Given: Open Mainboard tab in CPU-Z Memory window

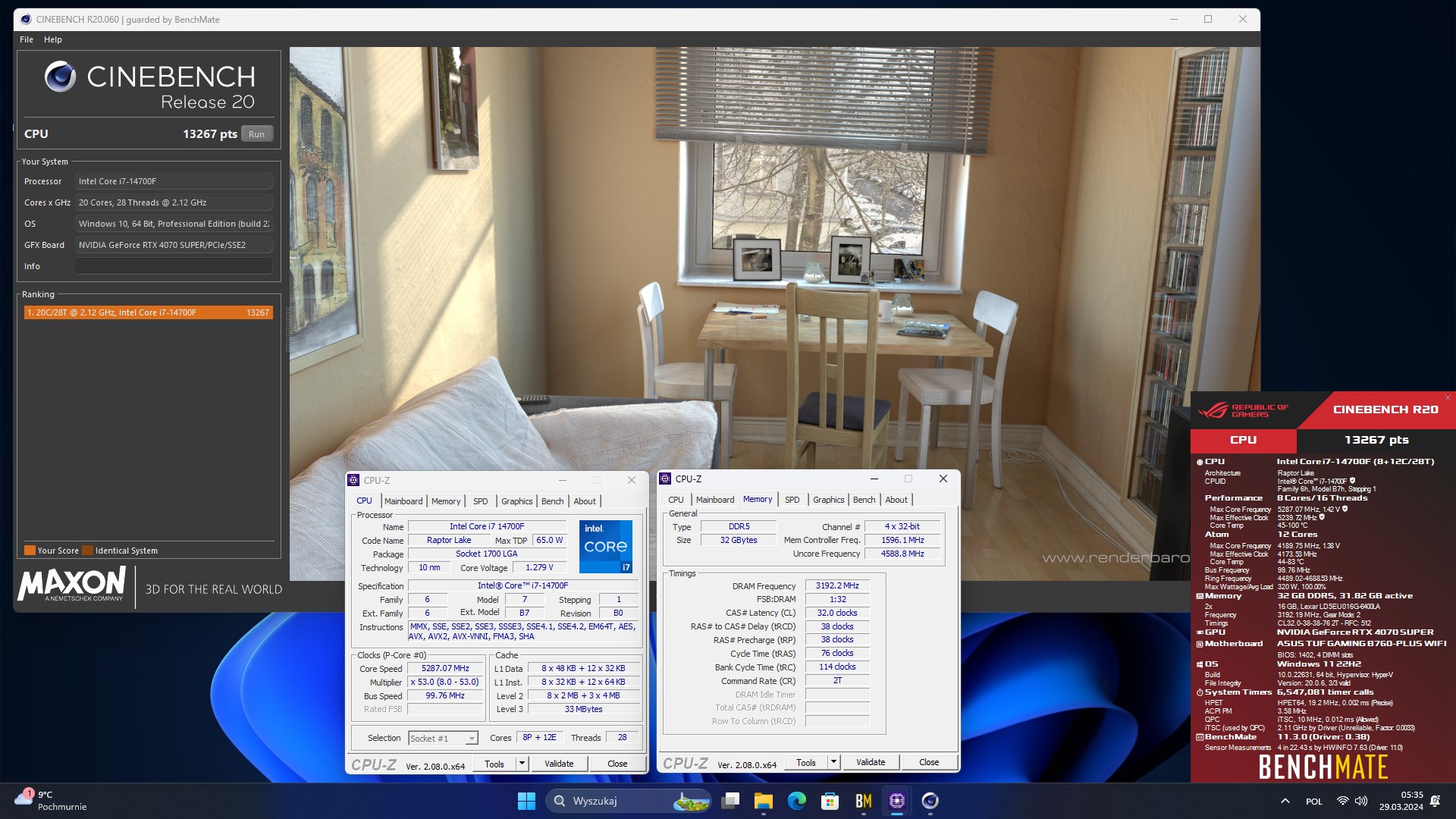Looking at the screenshot, I should 715,500.
